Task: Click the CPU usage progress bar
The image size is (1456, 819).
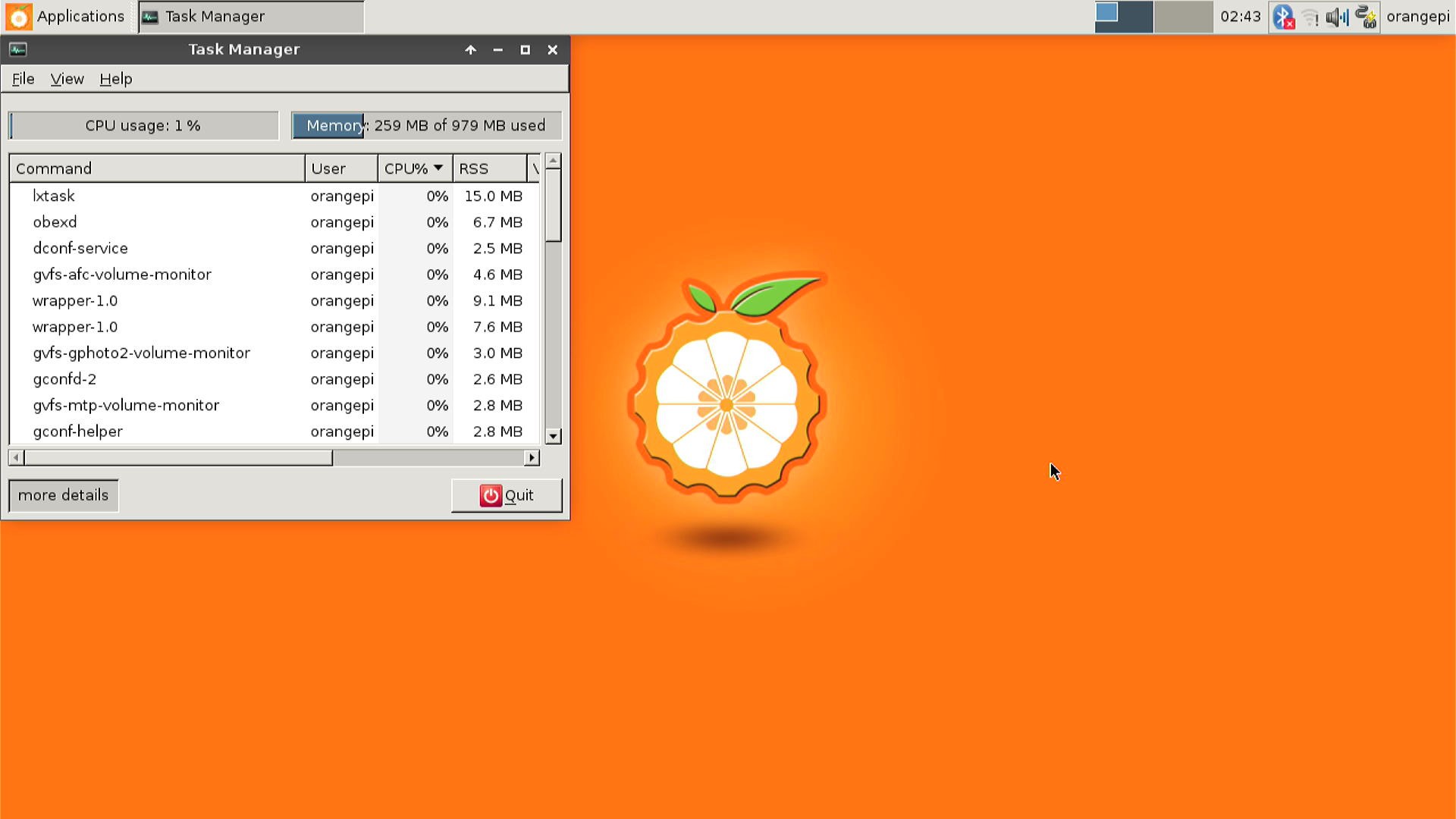Action: click(143, 126)
